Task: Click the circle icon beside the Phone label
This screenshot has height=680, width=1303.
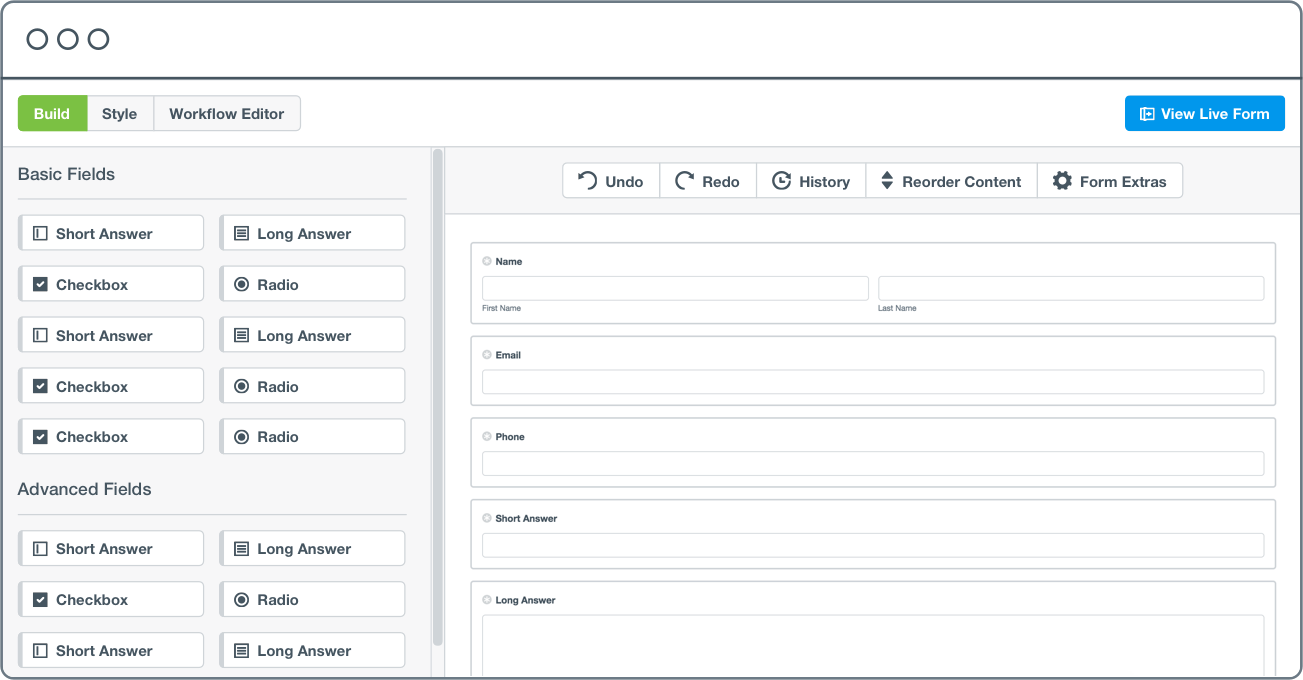Action: point(487,436)
